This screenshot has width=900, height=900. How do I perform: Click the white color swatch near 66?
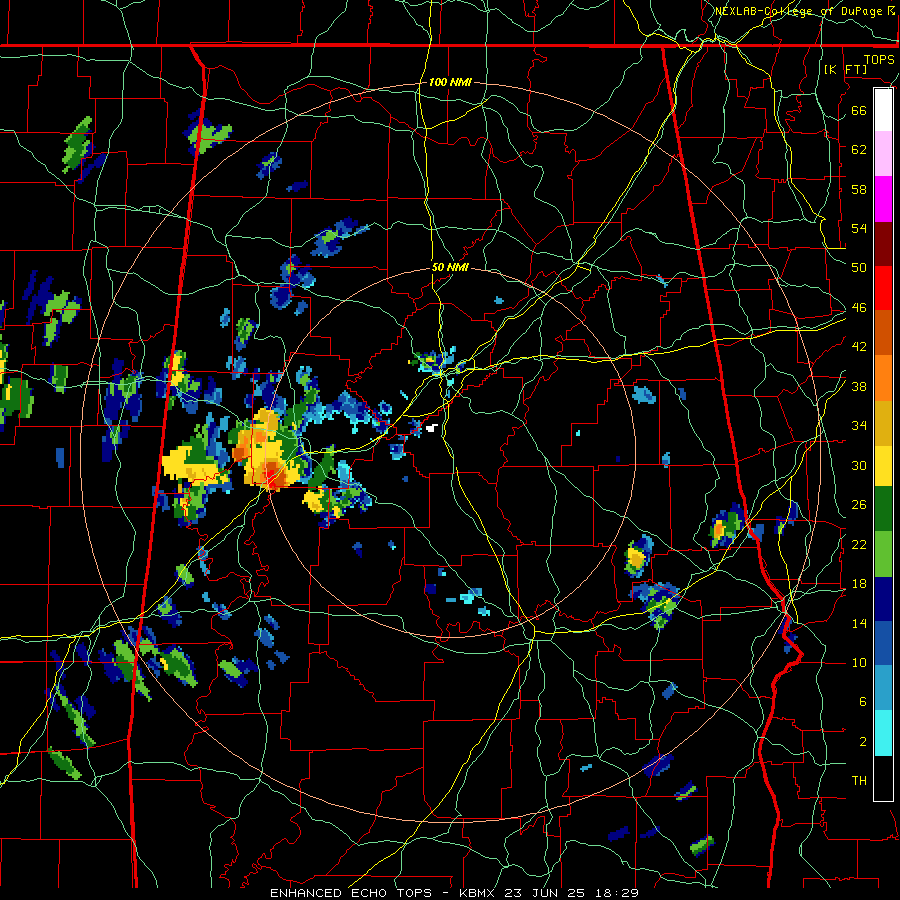[883, 110]
